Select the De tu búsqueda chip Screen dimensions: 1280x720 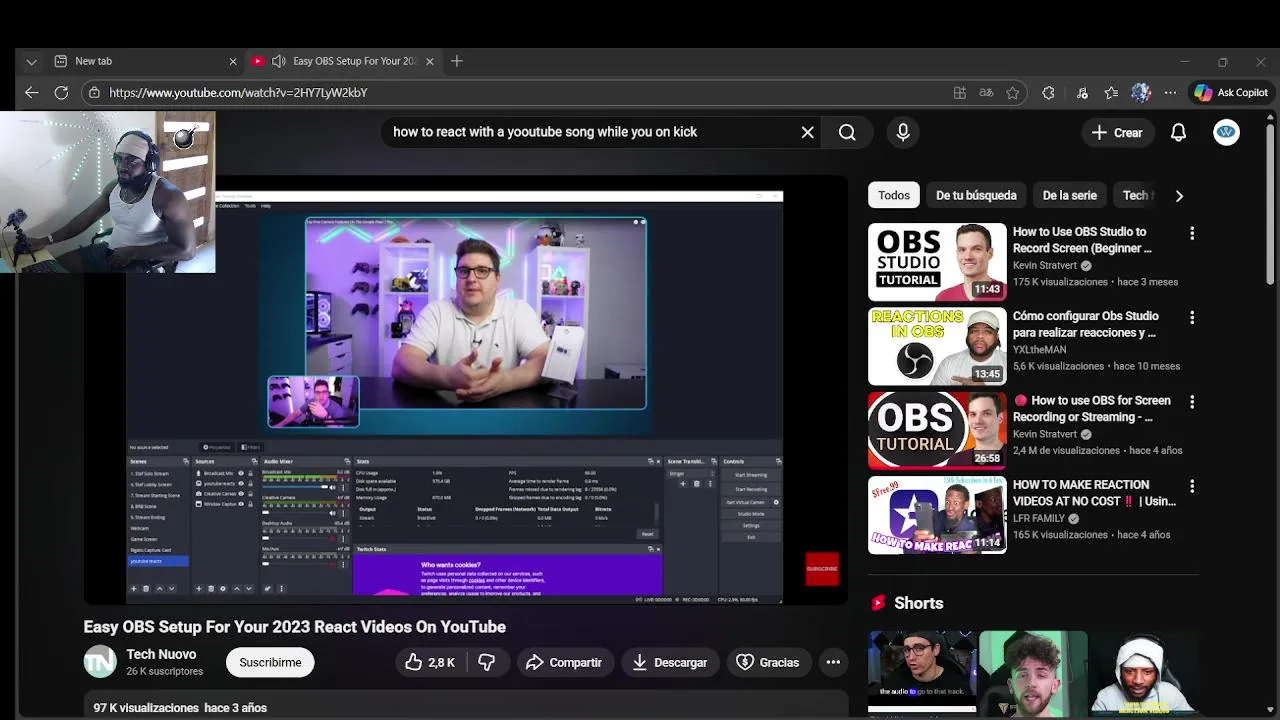[x=976, y=195]
